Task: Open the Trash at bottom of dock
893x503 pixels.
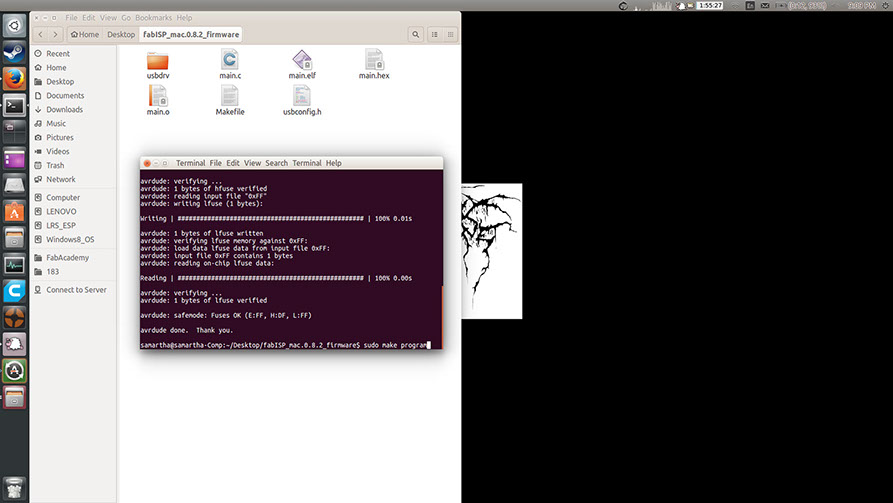Action: coord(14,488)
